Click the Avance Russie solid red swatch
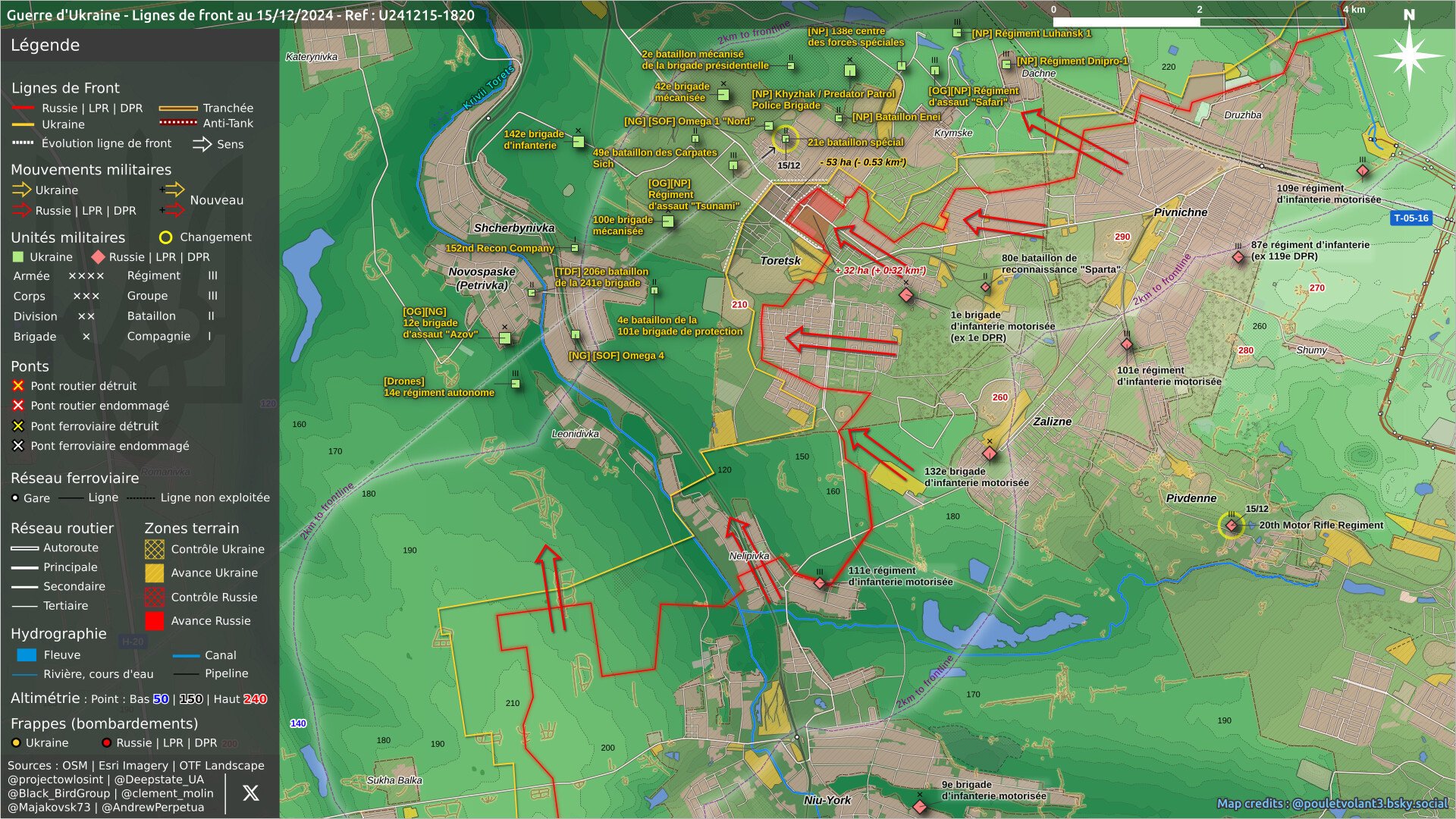 (x=154, y=621)
